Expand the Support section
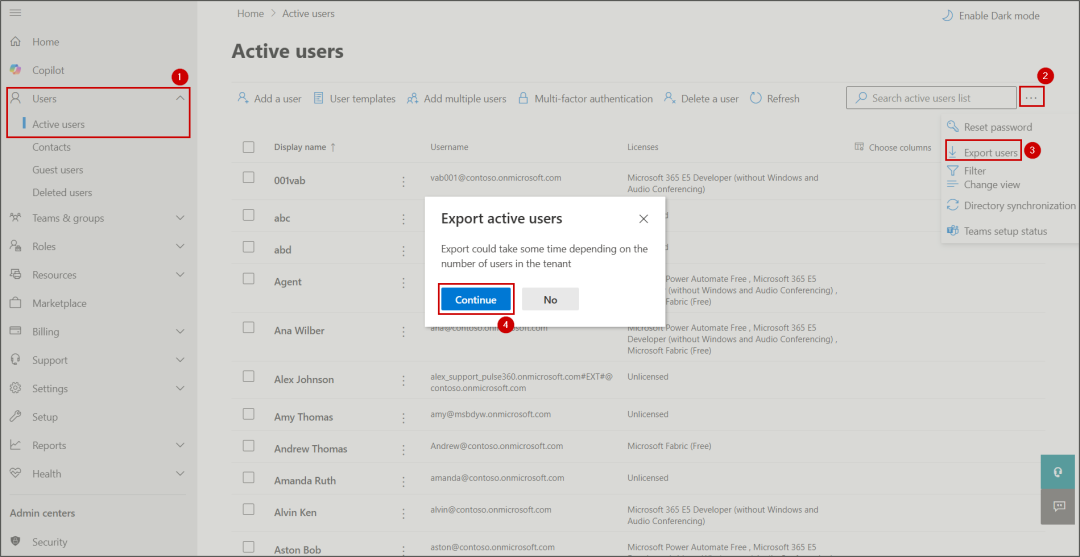Viewport: 1080px width, 557px height. coord(180,360)
